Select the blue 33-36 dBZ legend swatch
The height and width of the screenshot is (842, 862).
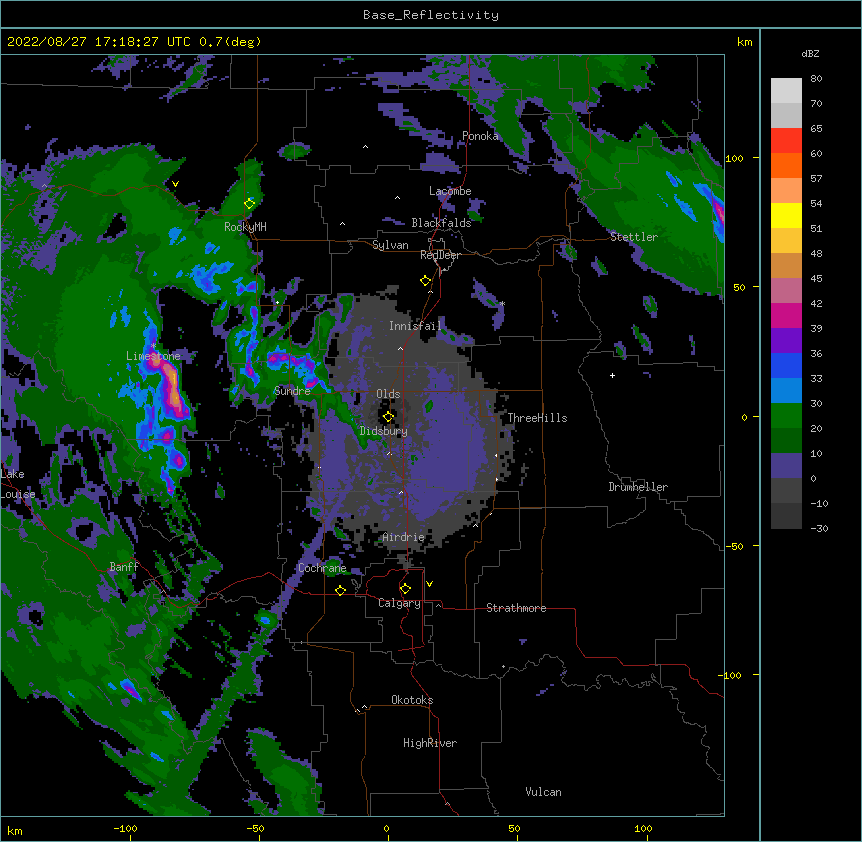(786, 366)
